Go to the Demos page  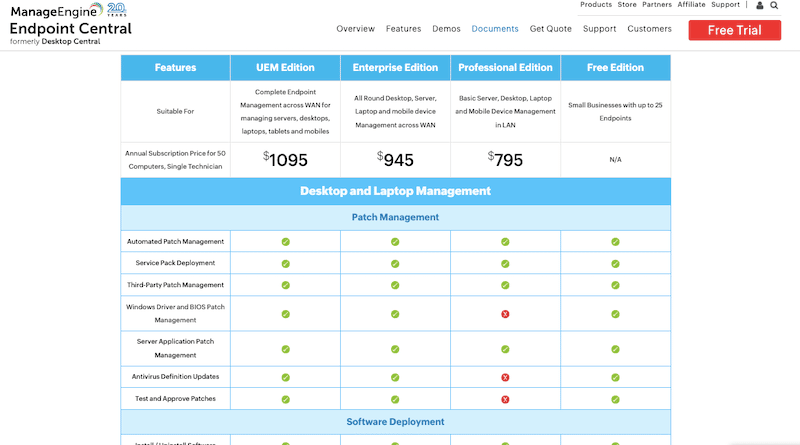tap(446, 29)
